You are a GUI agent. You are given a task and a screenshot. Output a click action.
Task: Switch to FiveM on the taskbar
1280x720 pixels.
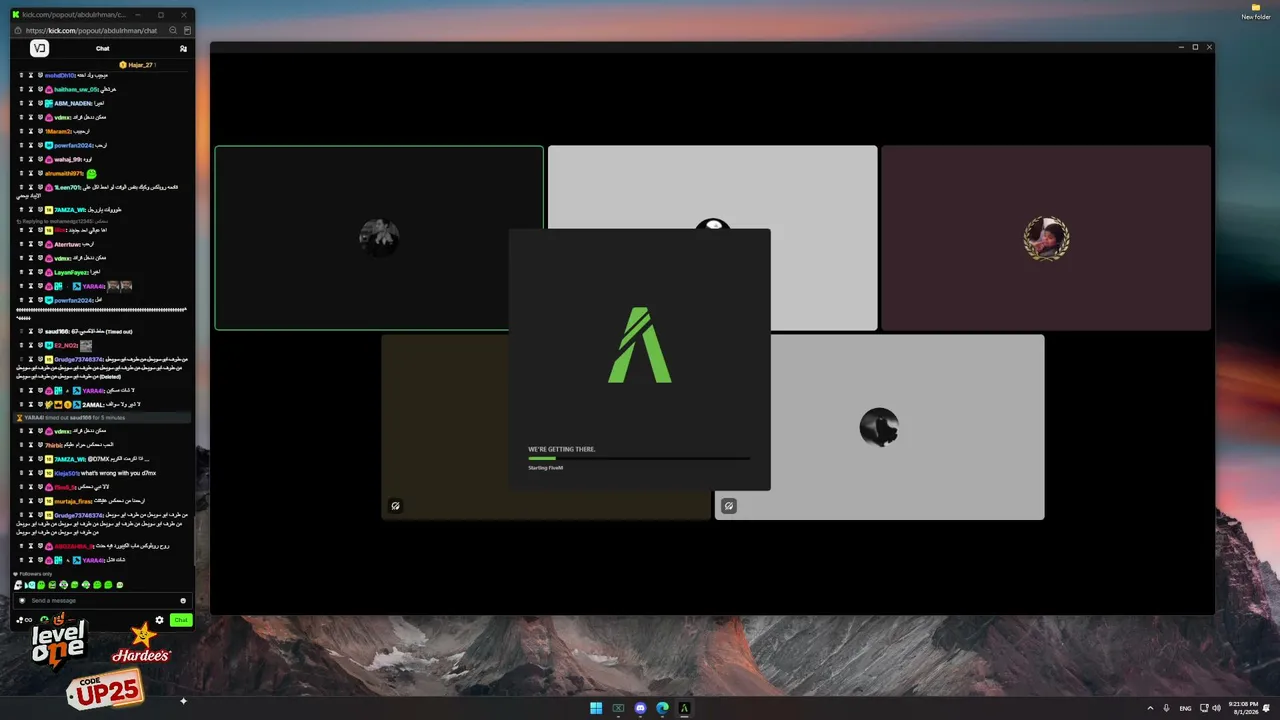pyautogui.click(x=684, y=708)
